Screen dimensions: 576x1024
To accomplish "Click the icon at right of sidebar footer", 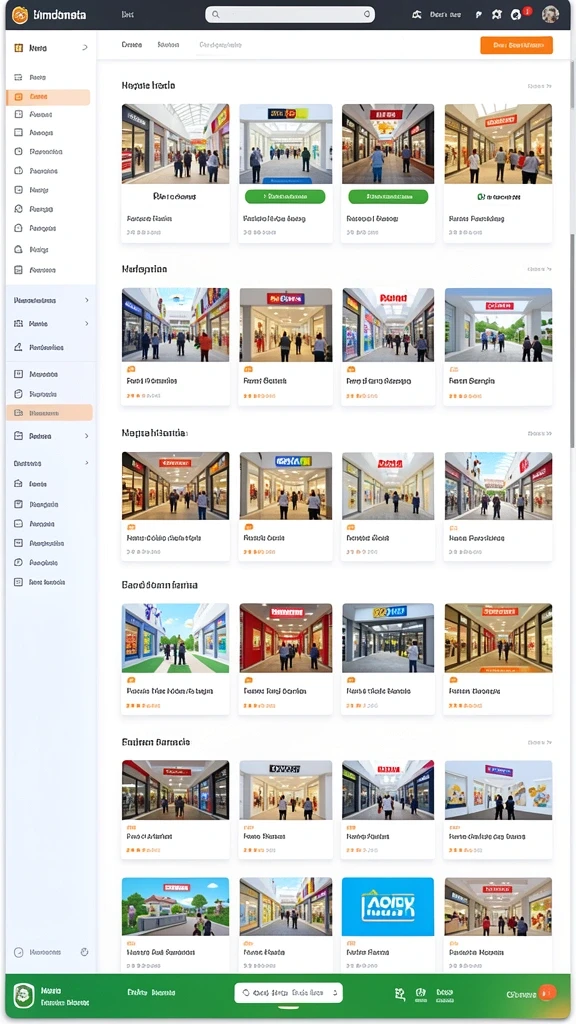I will click(x=84, y=952).
